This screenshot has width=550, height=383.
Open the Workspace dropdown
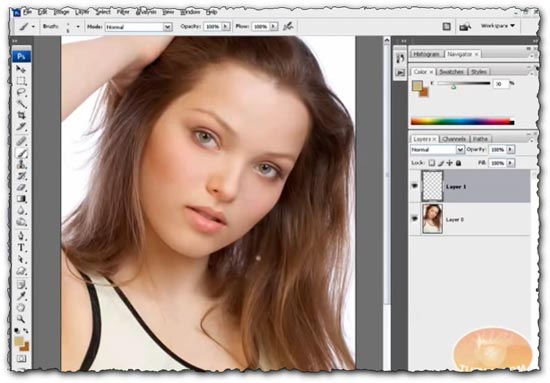[497, 26]
